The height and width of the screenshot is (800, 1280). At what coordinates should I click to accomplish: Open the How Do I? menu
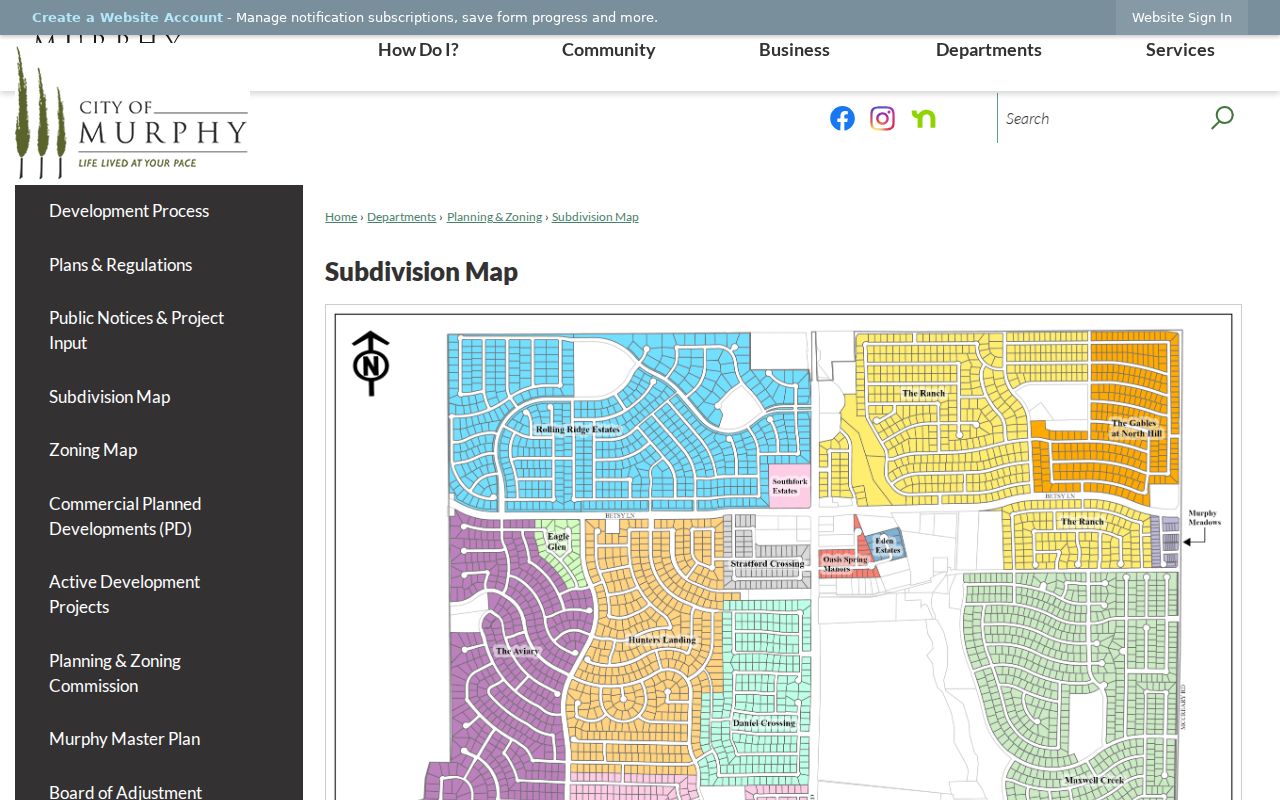tap(418, 50)
